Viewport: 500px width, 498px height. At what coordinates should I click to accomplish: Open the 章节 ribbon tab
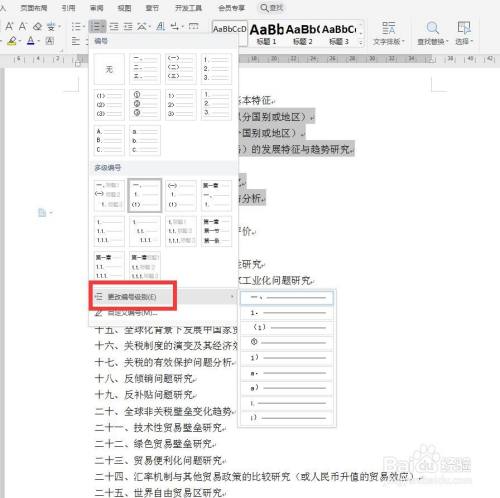pos(152,8)
